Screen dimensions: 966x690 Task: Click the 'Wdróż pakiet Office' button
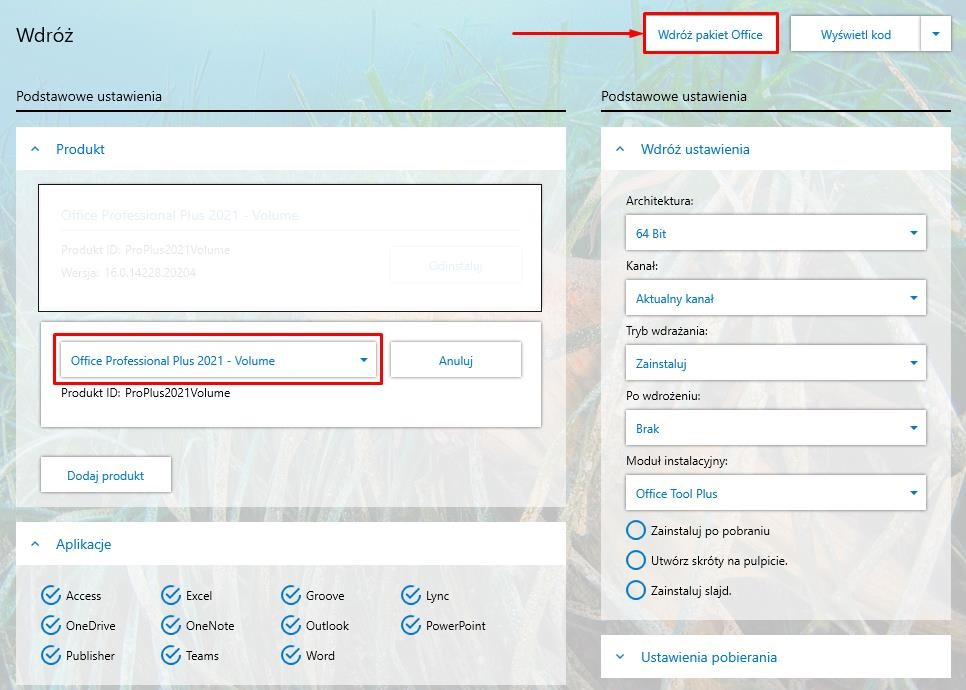tap(710, 34)
